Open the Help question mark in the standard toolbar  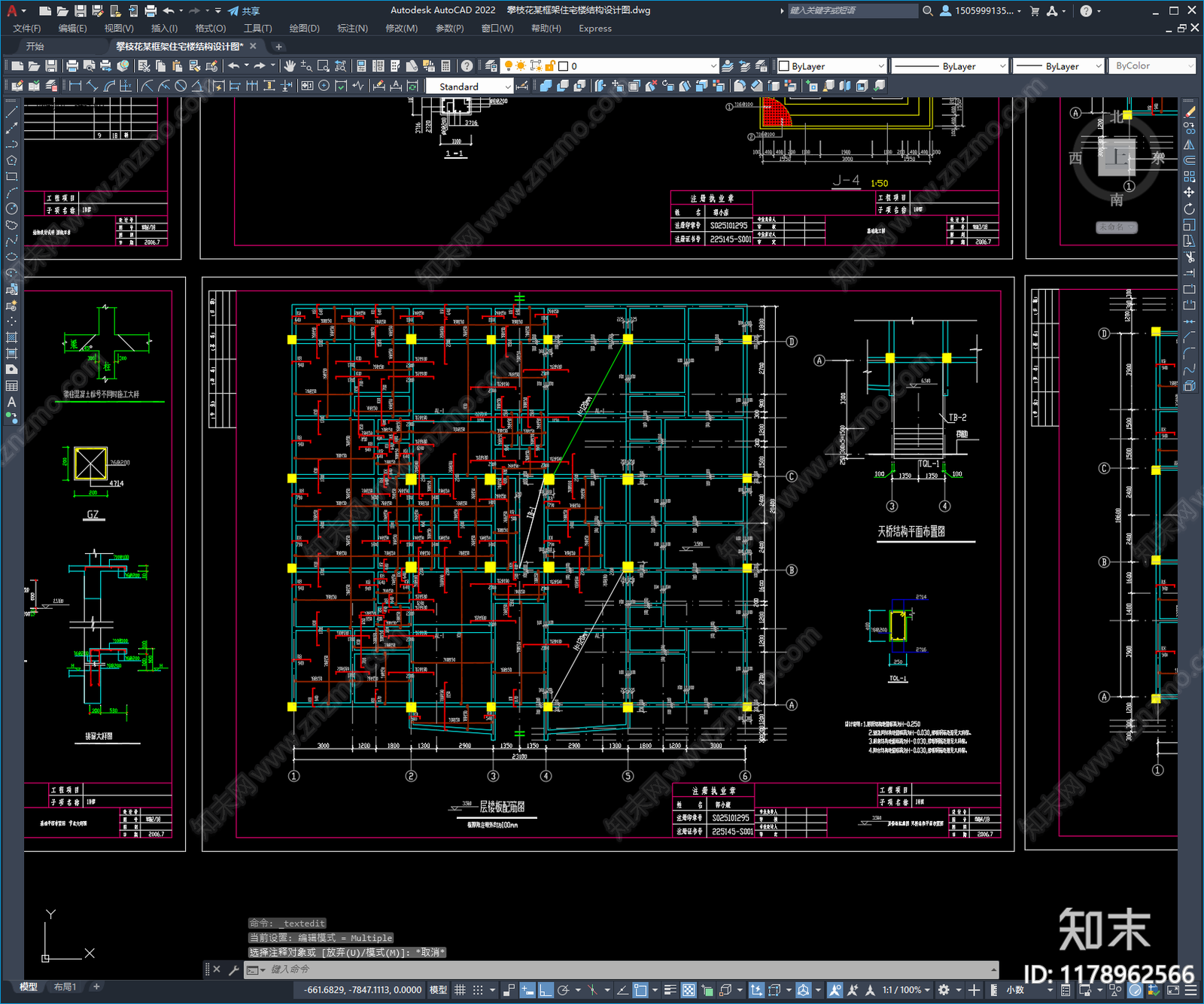pyautogui.click(x=467, y=66)
